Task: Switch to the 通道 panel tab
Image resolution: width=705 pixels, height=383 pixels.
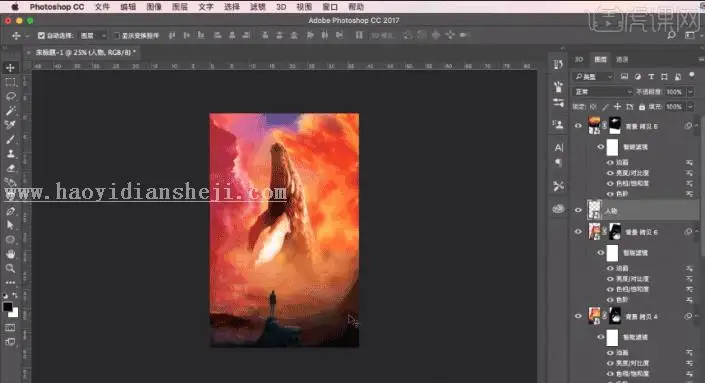Action: coord(622,59)
